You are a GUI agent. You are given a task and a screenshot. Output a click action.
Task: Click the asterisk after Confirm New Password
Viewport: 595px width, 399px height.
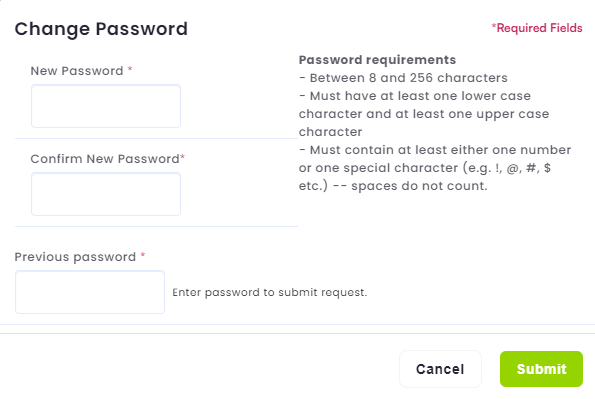coord(183,157)
